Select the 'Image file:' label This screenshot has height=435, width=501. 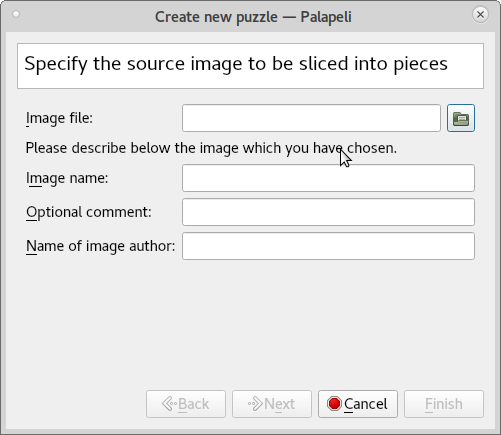[x=59, y=118]
